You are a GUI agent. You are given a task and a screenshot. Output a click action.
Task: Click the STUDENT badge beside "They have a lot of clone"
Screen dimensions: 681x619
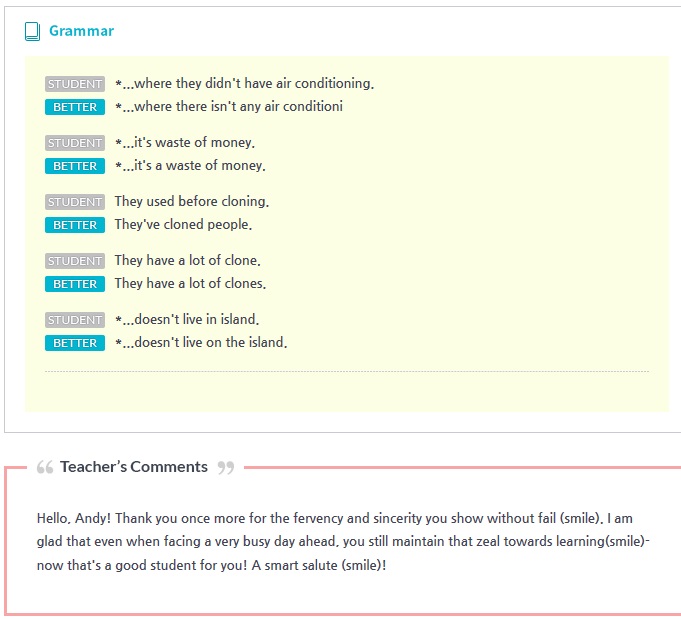(x=75, y=261)
